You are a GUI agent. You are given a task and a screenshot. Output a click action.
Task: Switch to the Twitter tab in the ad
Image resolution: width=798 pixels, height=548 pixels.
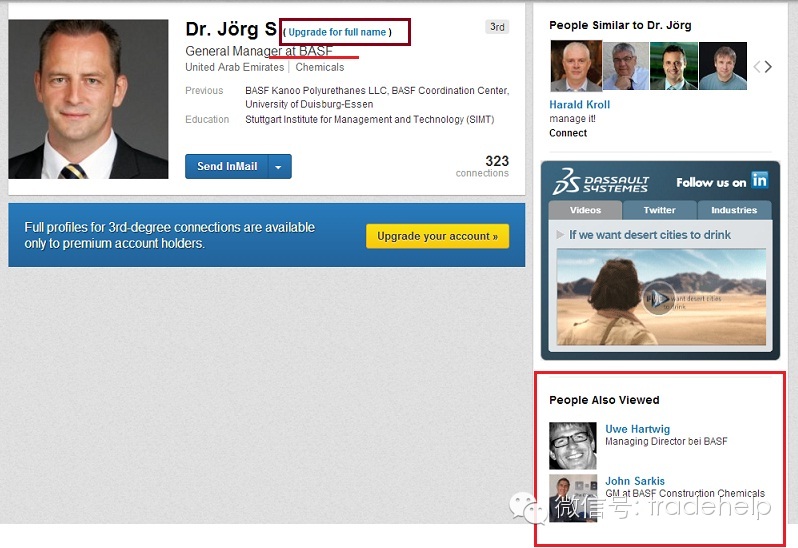pyautogui.click(x=659, y=210)
